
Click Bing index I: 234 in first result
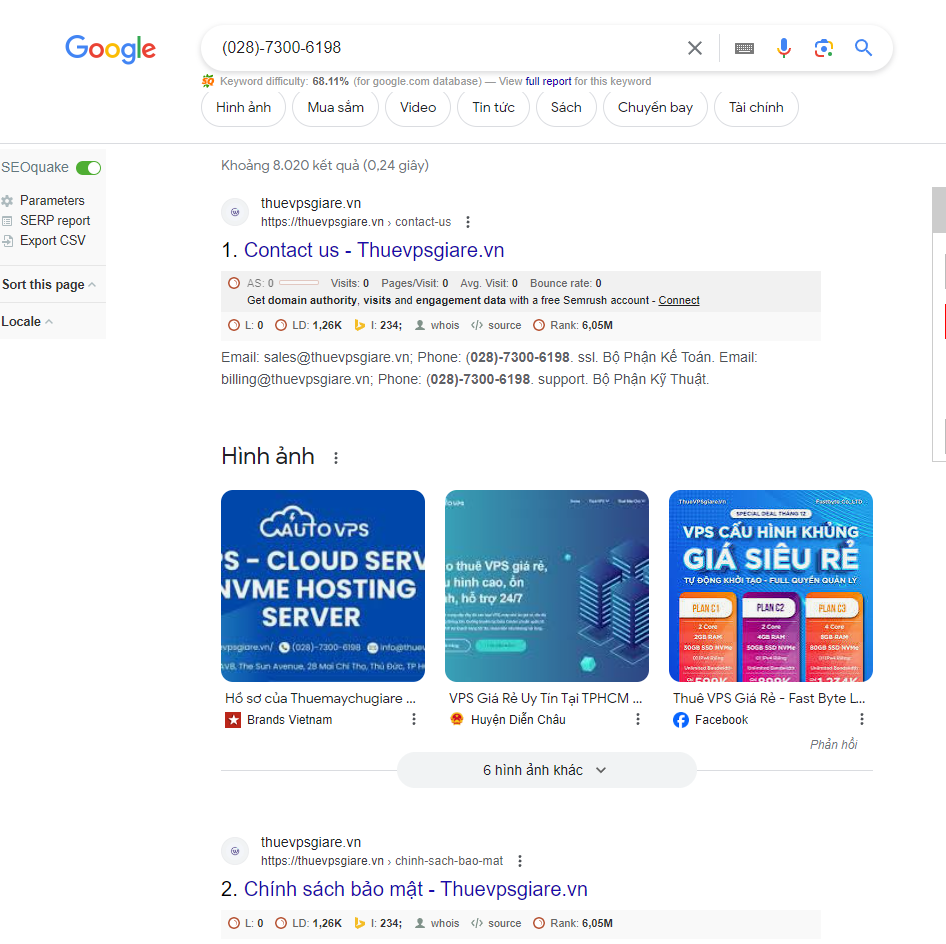378,325
